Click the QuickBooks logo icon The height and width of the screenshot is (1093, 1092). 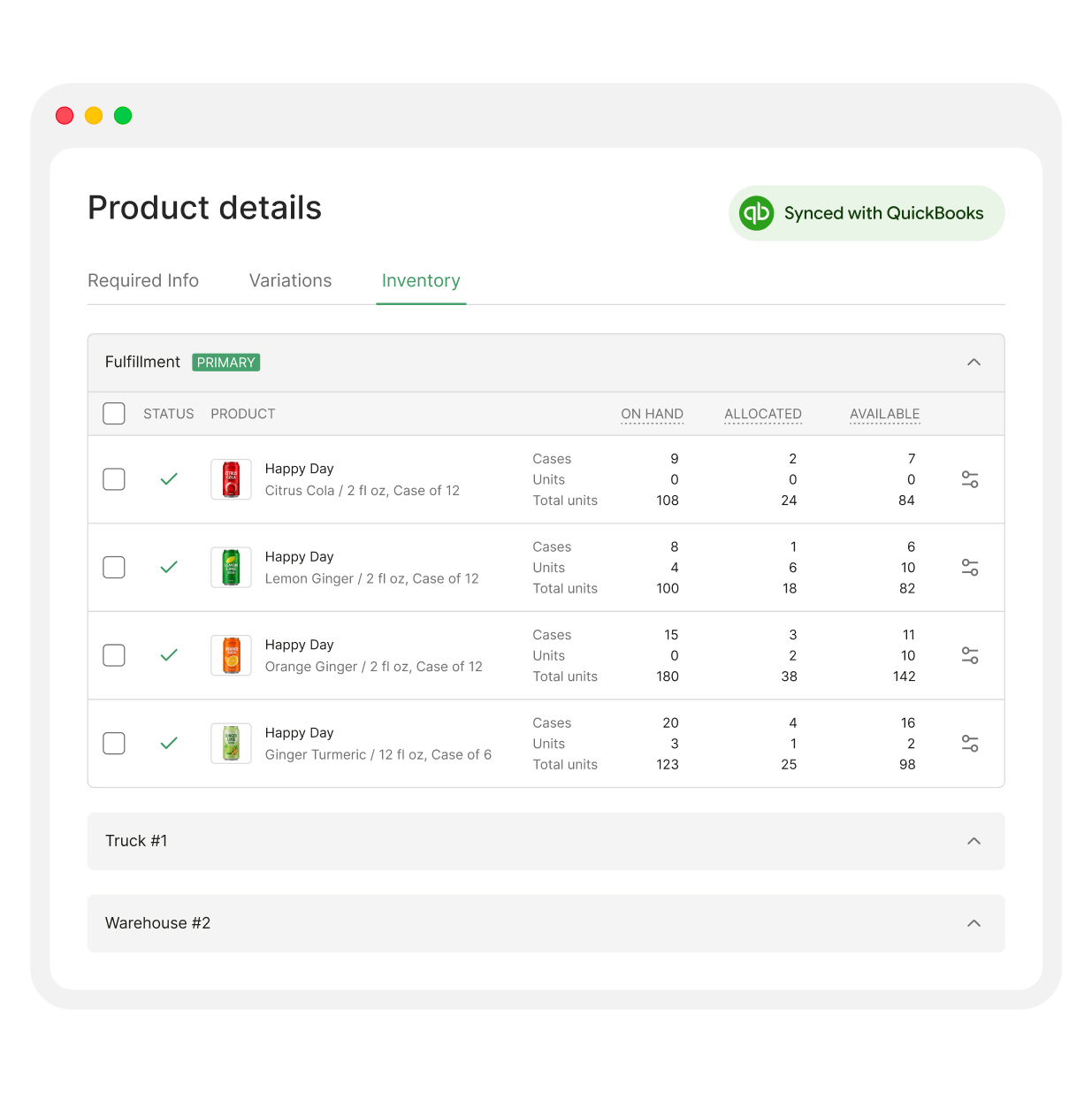(x=757, y=213)
